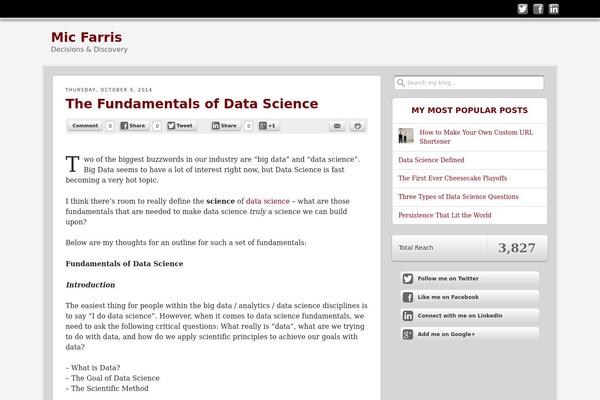600x400 pixels.
Task: Click the Google +1 share button
Action: click(x=267, y=126)
